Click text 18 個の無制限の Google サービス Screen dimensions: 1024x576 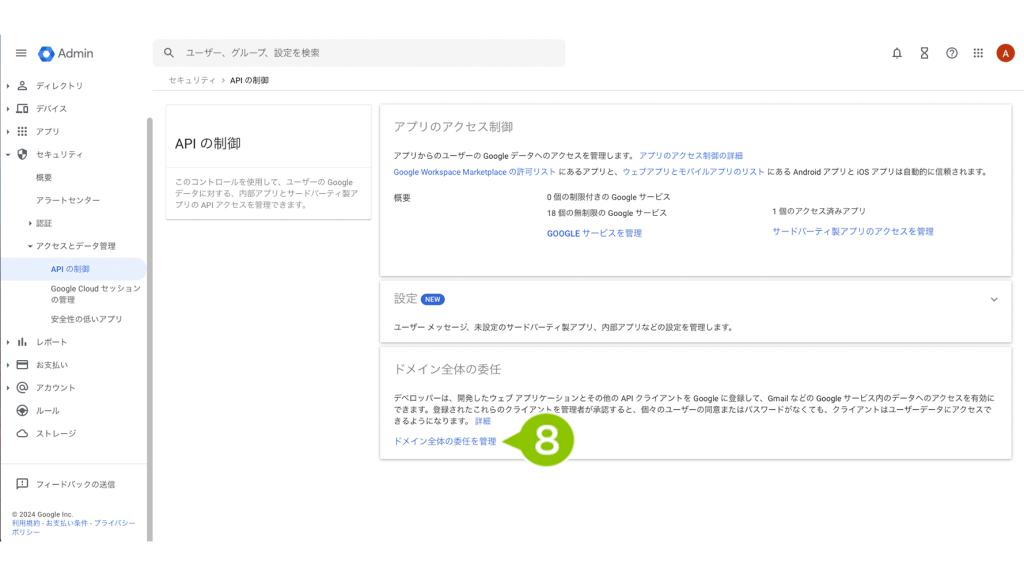click(x=607, y=213)
